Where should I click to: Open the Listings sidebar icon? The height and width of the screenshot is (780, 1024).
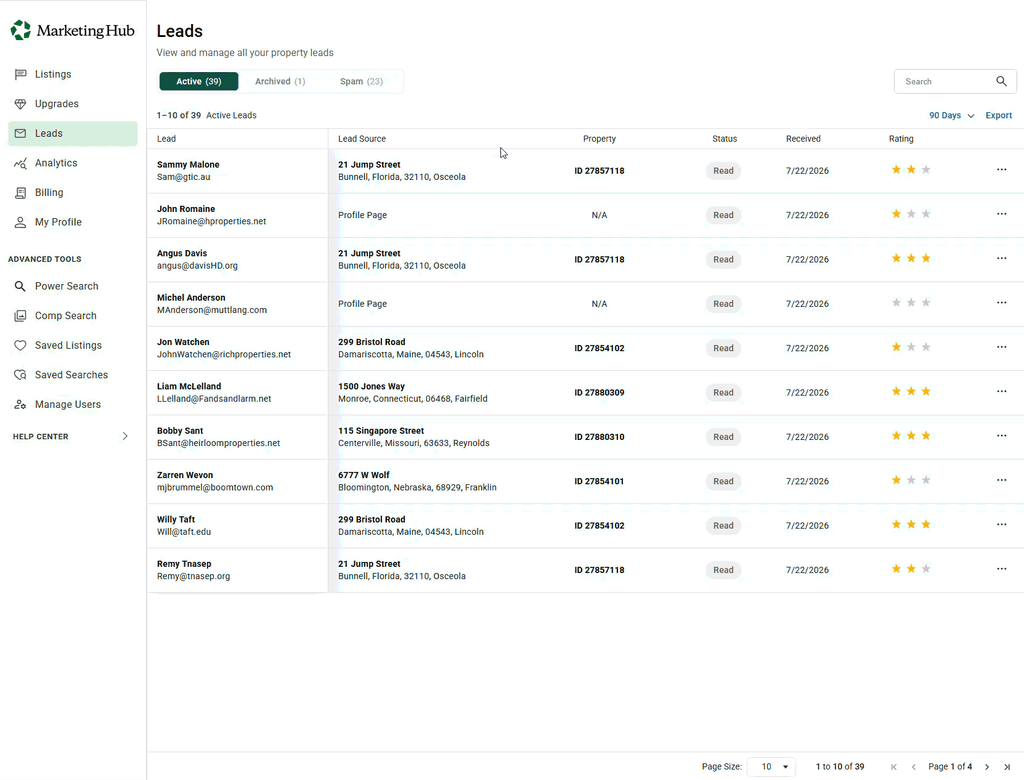(20, 74)
